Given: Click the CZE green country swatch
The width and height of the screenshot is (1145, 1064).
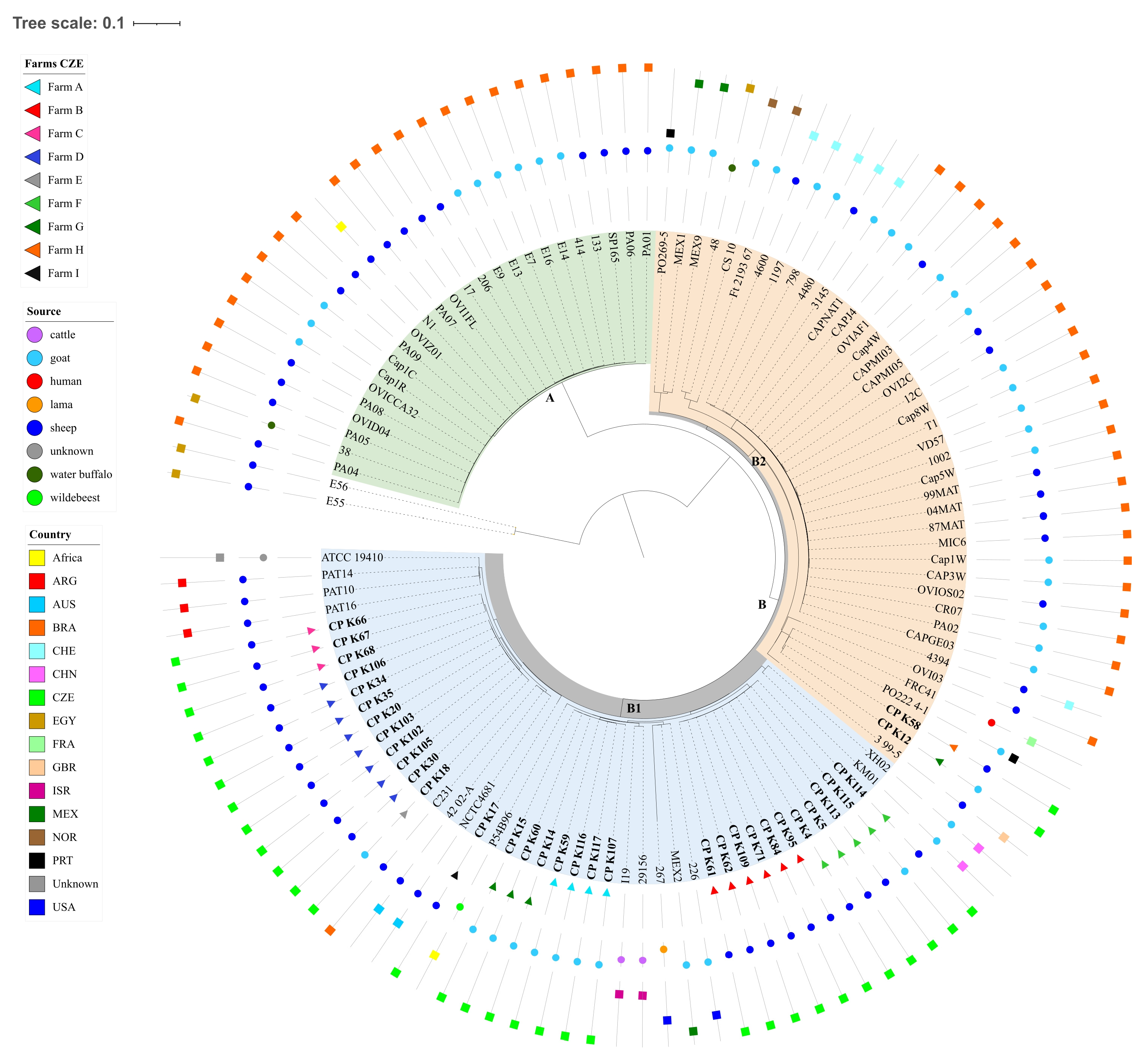Looking at the screenshot, I should click(x=37, y=697).
